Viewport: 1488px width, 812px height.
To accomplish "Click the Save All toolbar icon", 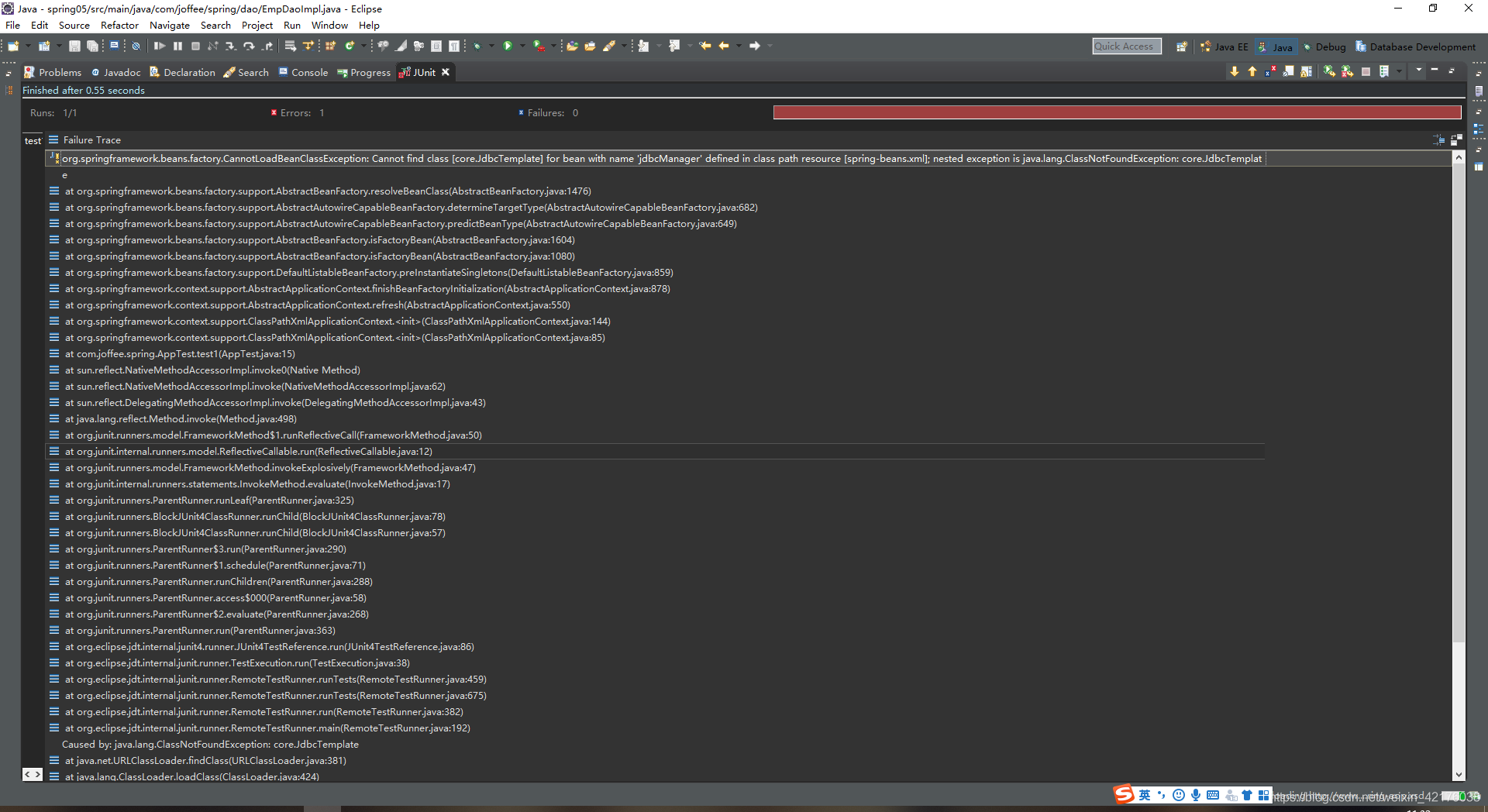I will (x=92, y=46).
